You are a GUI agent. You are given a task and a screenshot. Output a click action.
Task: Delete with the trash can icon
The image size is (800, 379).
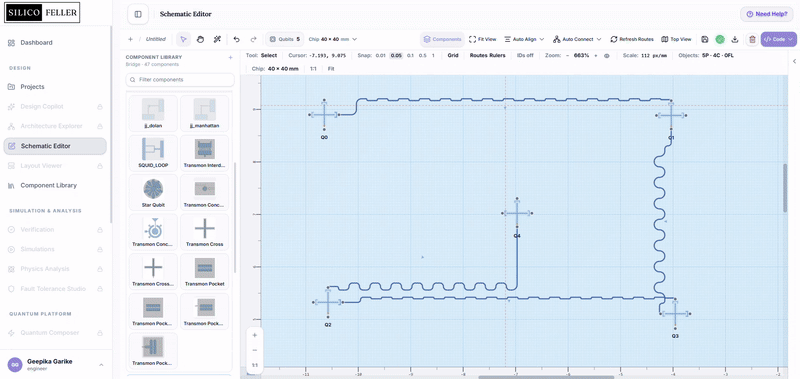click(x=752, y=39)
